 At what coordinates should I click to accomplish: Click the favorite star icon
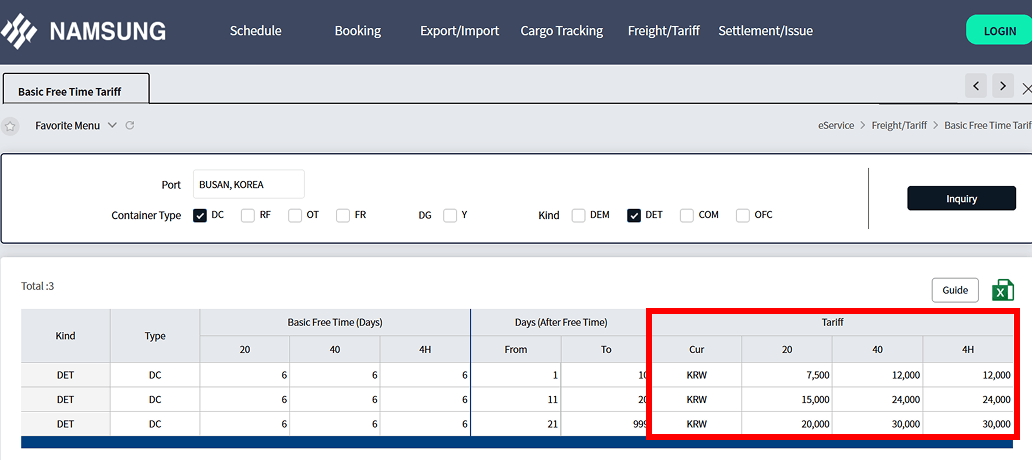pyautogui.click(x=10, y=126)
